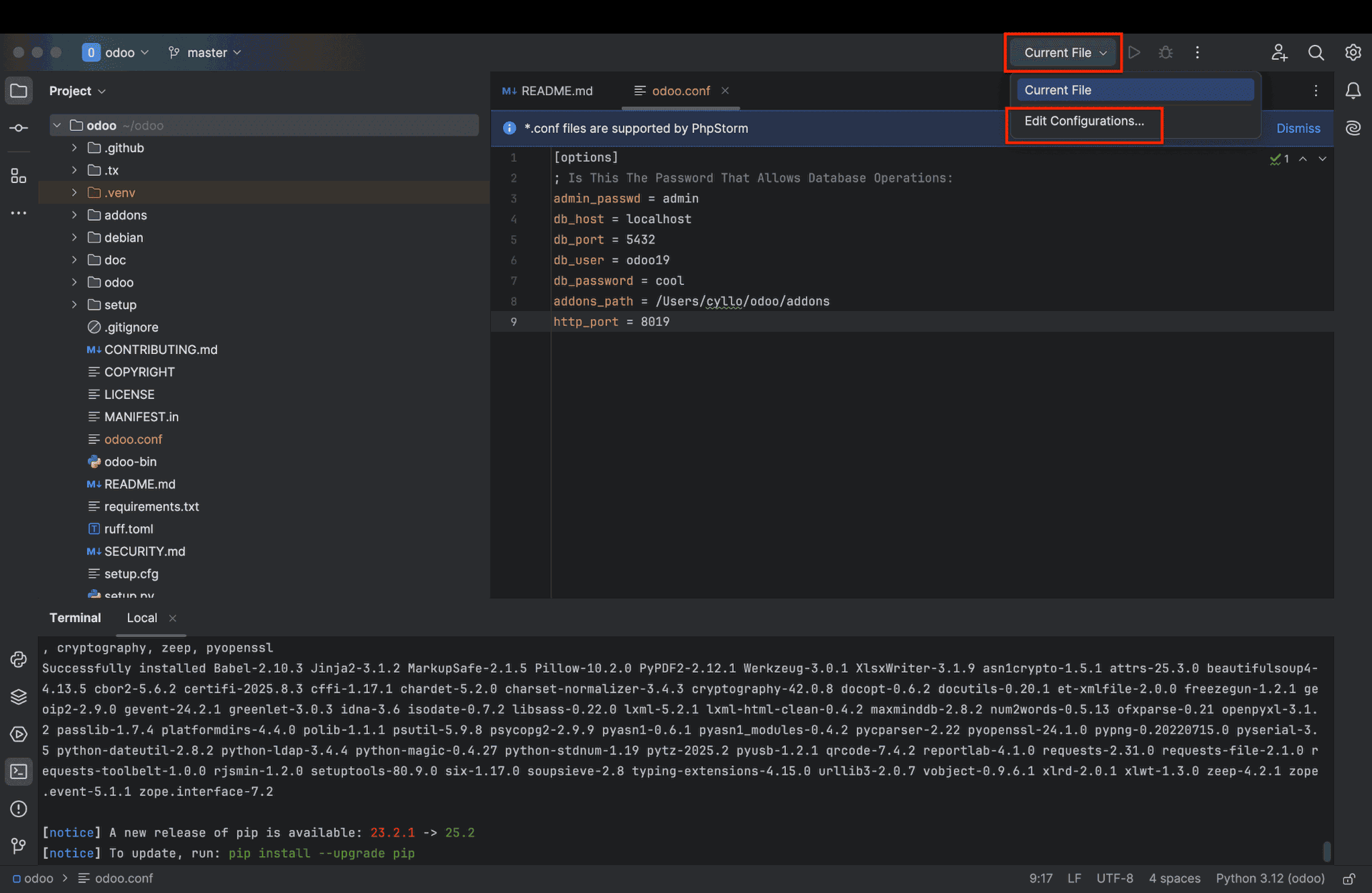Toggle read-only lock in status bar
Screen dimensions: 1372x893
(1349, 879)
